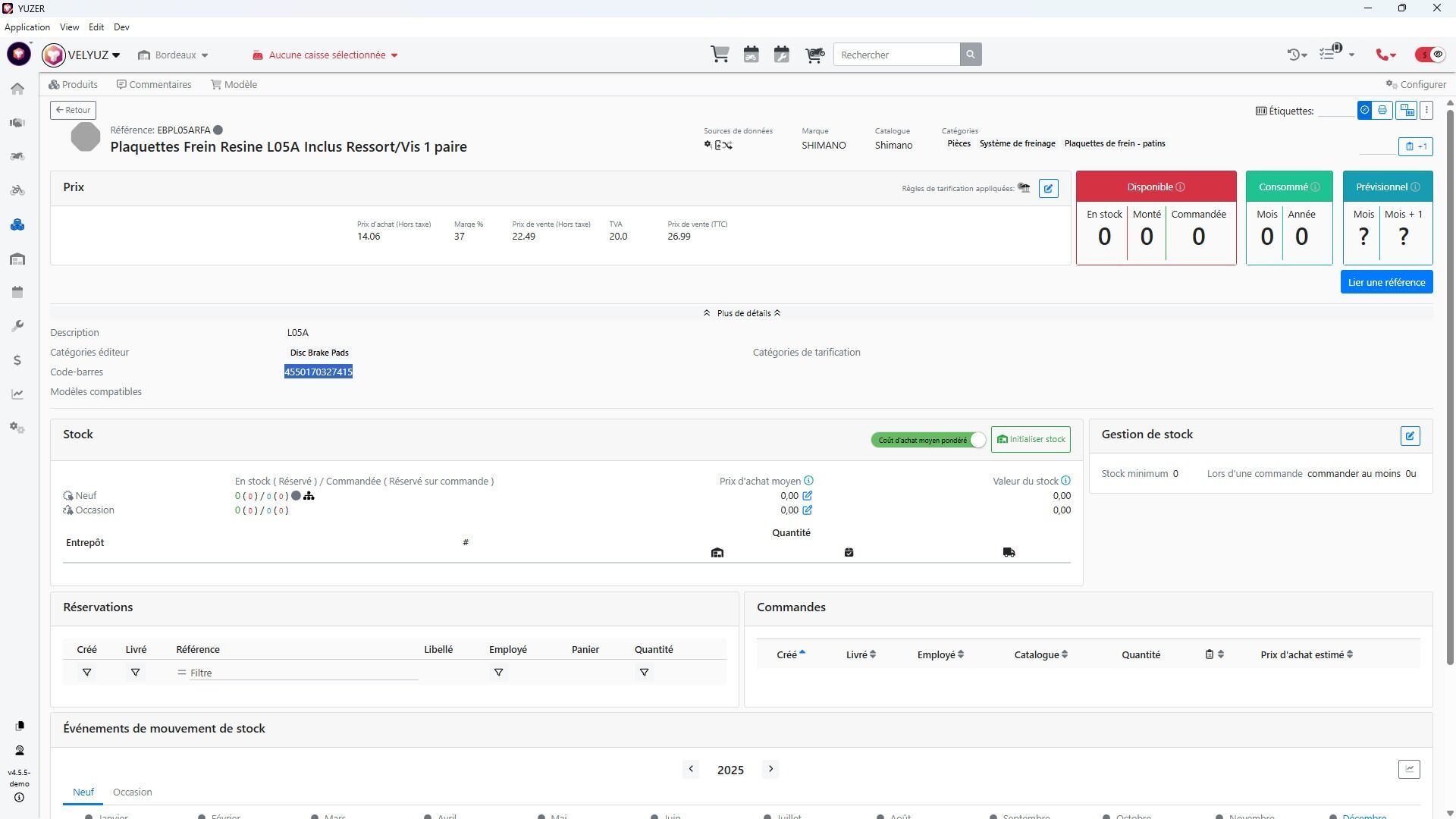Open statistics chart icon in sidebar
Image resolution: width=1456 pixels, height=819 pixels.
pos(17,394)
